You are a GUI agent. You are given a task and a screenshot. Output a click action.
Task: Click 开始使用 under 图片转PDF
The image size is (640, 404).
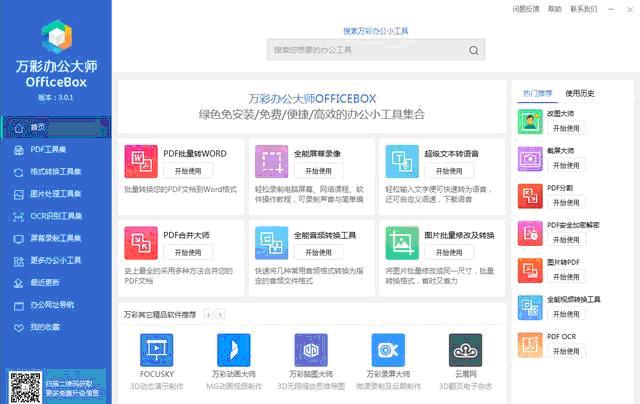pos(566,277)
